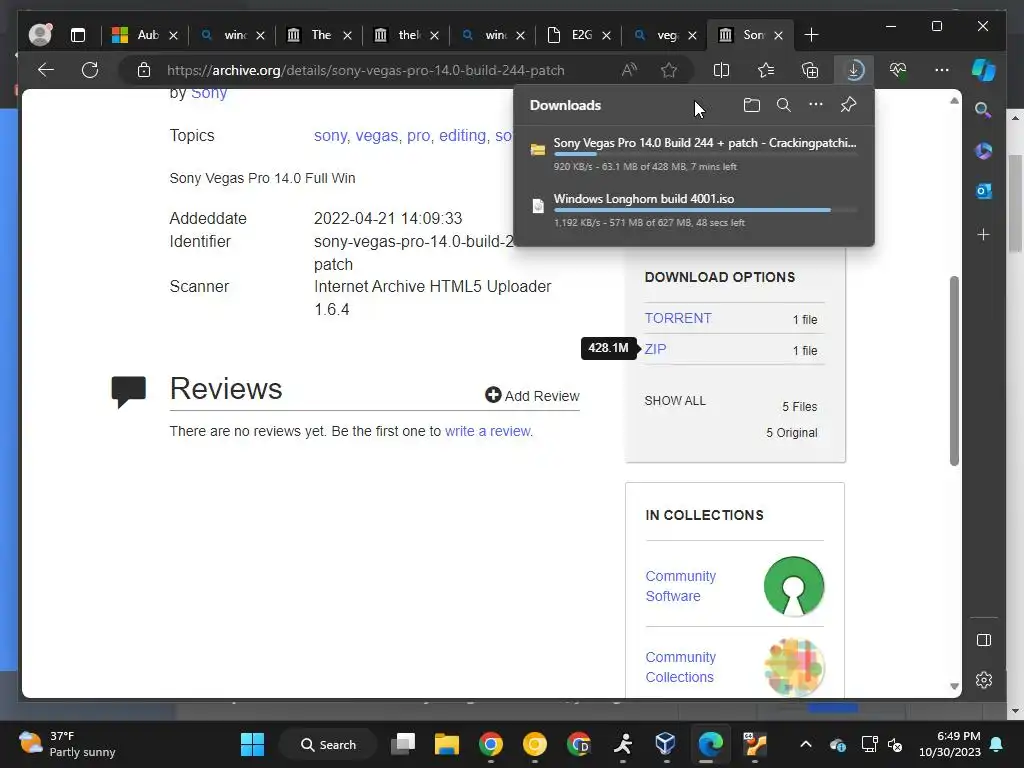The width and height of the screenshot is (1024, 768).
Task: Click the '5 Original' files text
Action: point(792,432)
